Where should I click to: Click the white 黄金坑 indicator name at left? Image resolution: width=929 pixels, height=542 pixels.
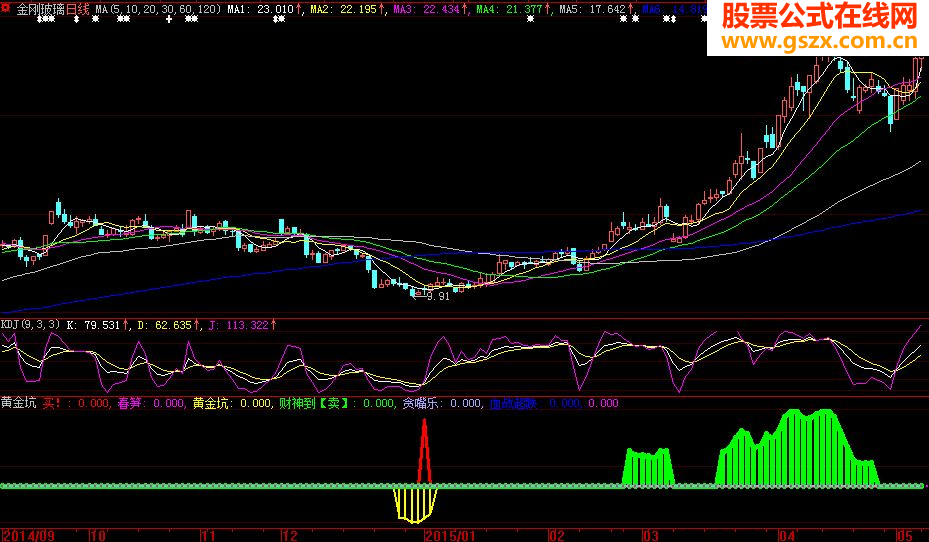(18, 403)
